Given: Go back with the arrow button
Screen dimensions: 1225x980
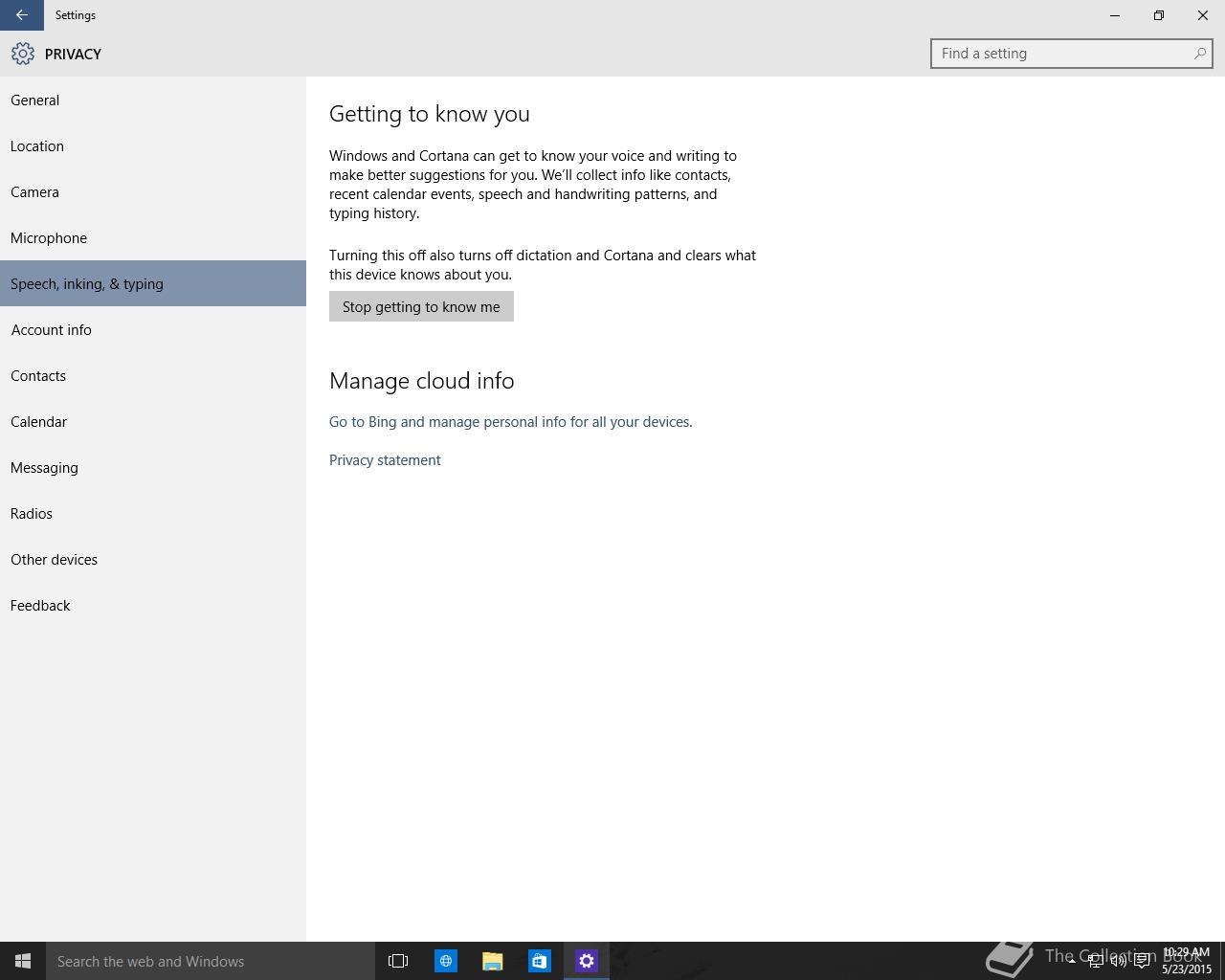Looking at the screenshot, I should coord(21,15).
